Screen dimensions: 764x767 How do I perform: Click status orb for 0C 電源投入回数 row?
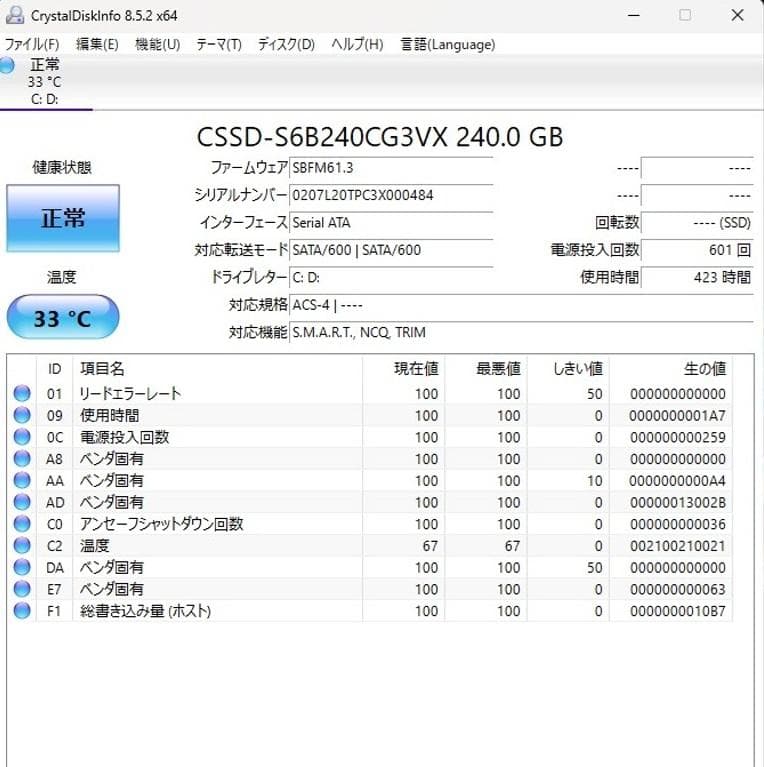(22, 437)
